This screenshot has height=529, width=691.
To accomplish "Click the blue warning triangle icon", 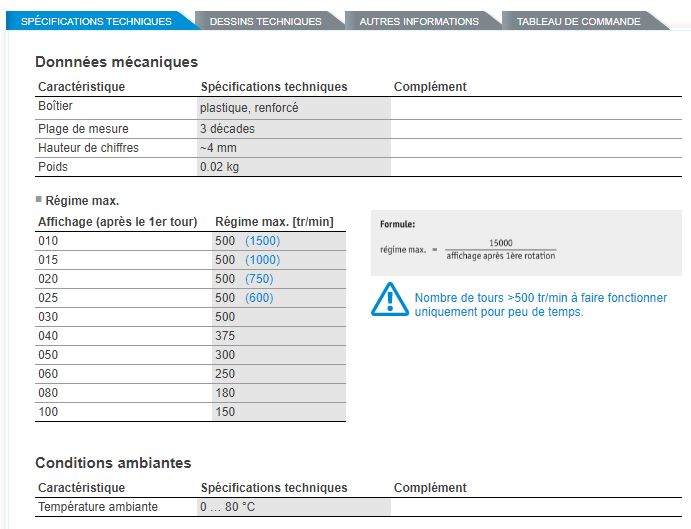I will coord(388,299).
